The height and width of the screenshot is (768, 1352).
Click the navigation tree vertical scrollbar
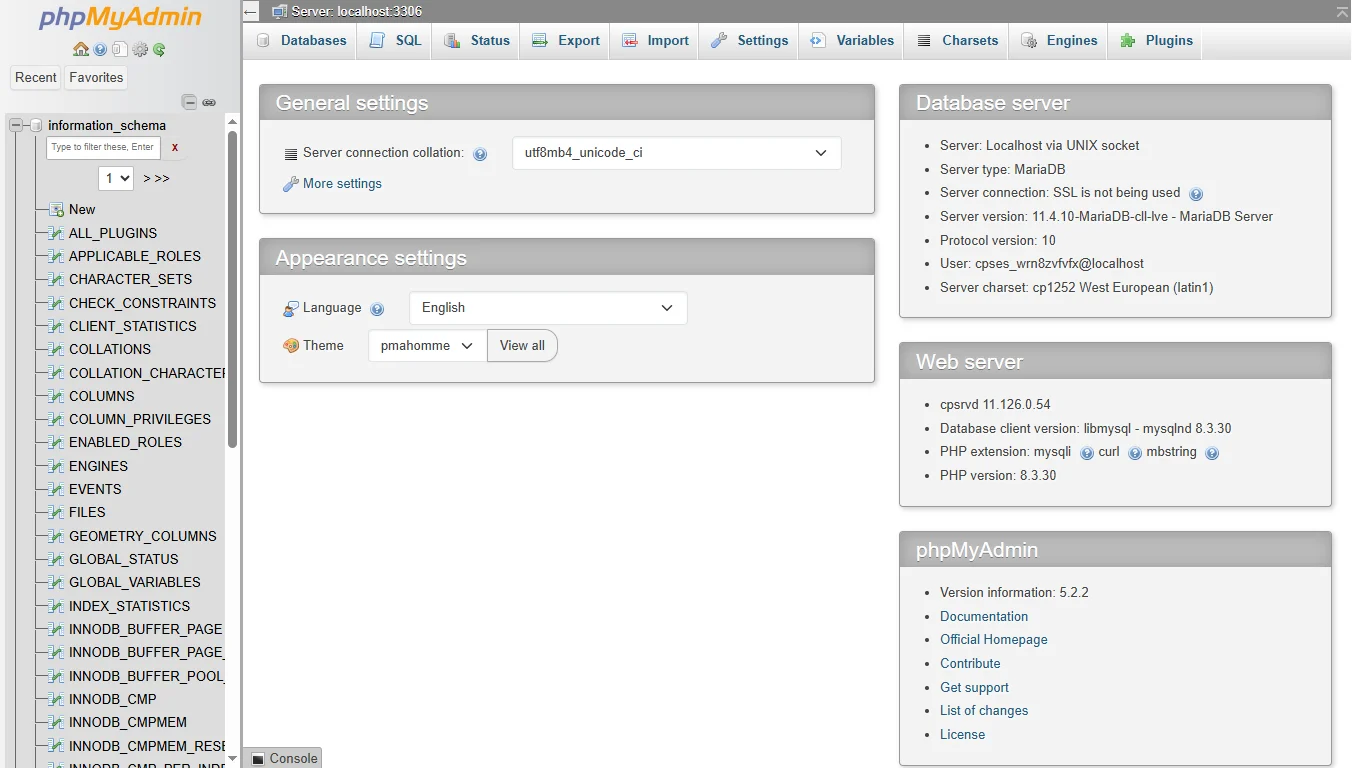click(233, 290)
